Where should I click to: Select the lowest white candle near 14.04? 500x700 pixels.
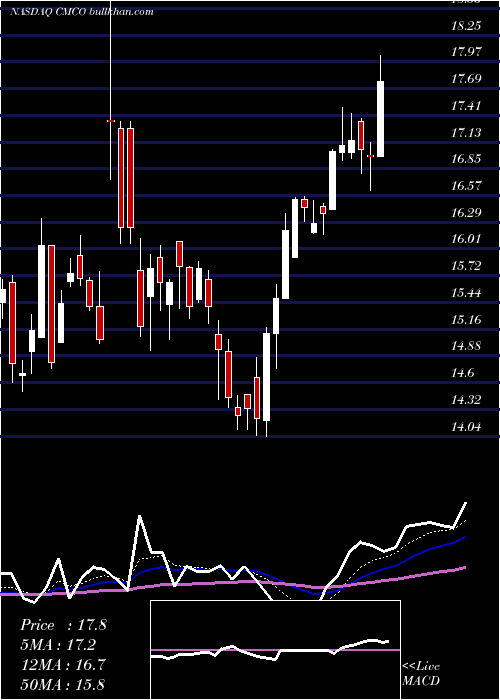point(267,376)
